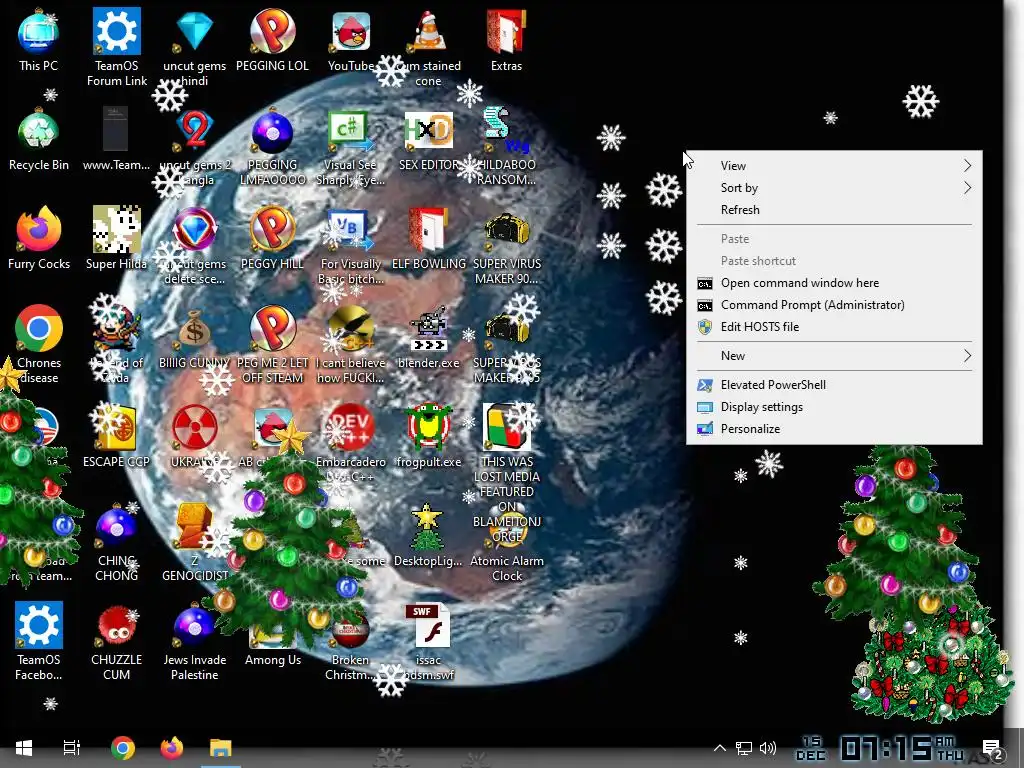This screenshot has height=768, width=1024.
Task: Launch Chrome from the taskbar
Action: [x=122, y=748]
